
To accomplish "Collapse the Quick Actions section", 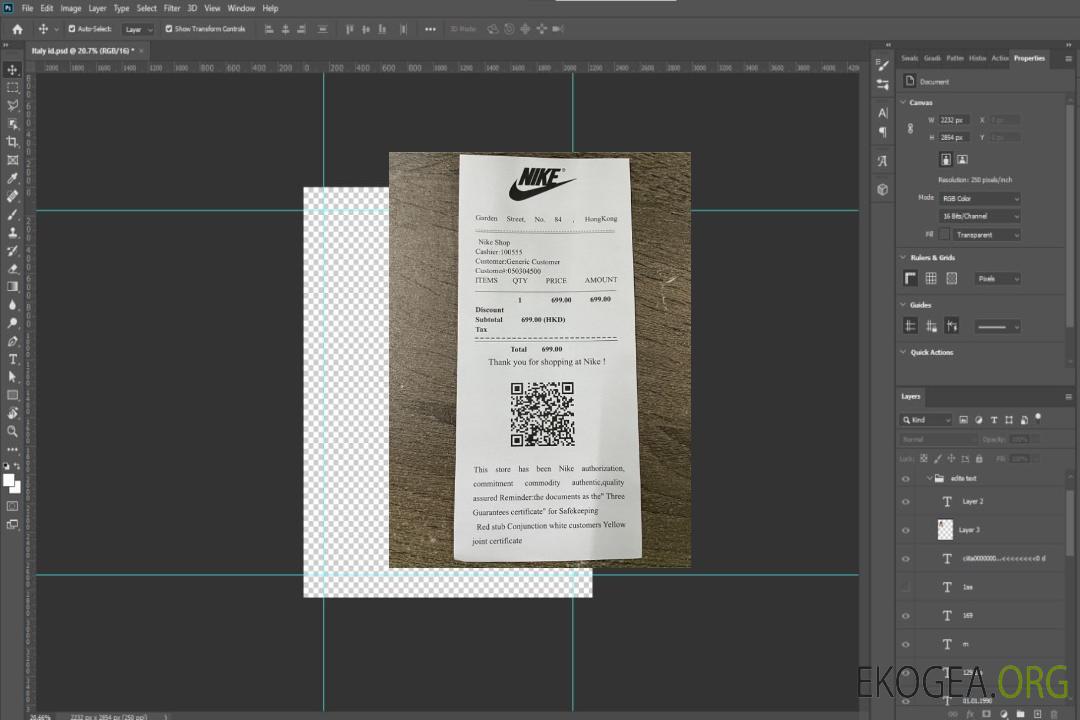I will click(903, 352).
